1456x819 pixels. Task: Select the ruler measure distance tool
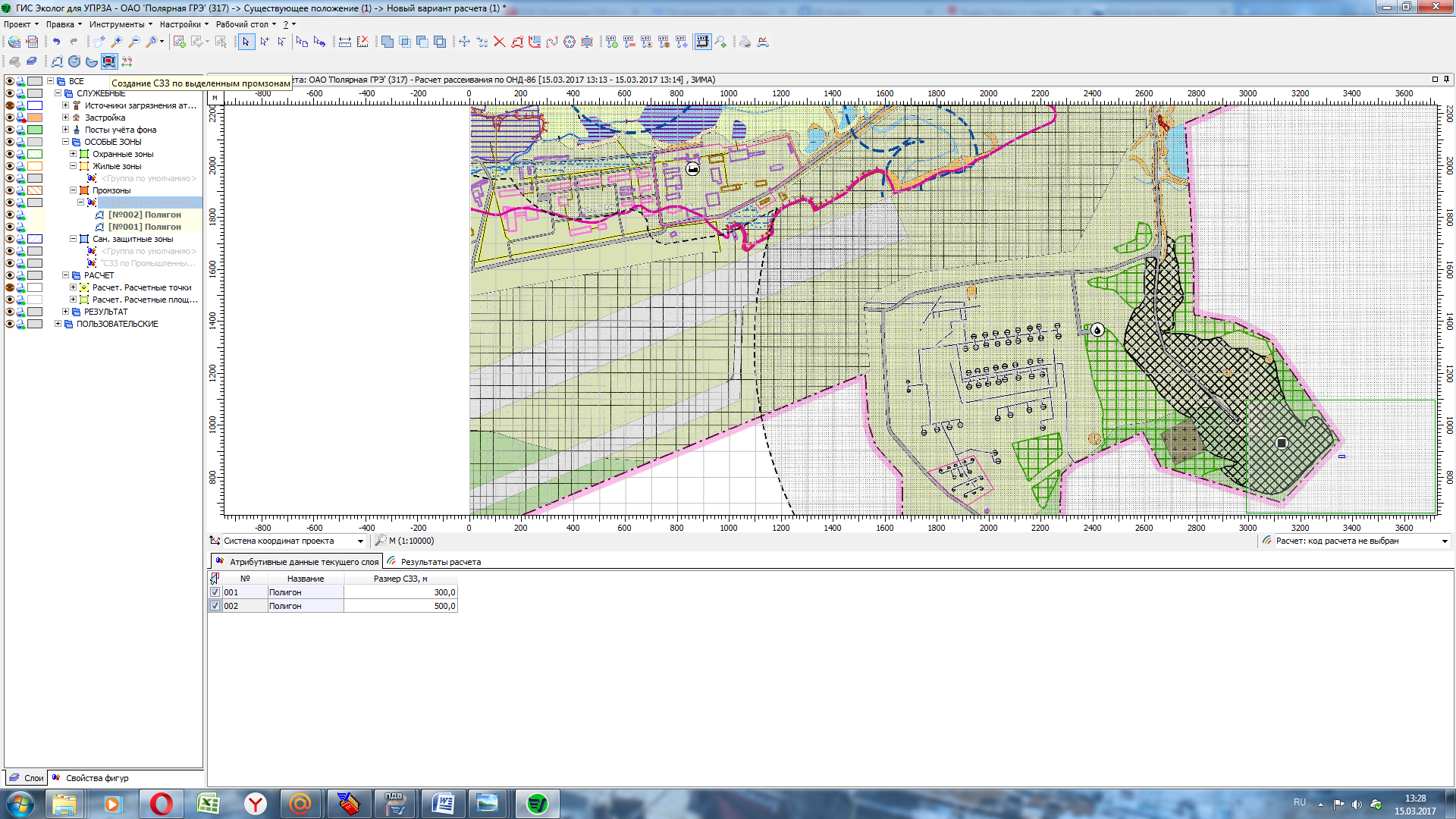coord(345,42)
